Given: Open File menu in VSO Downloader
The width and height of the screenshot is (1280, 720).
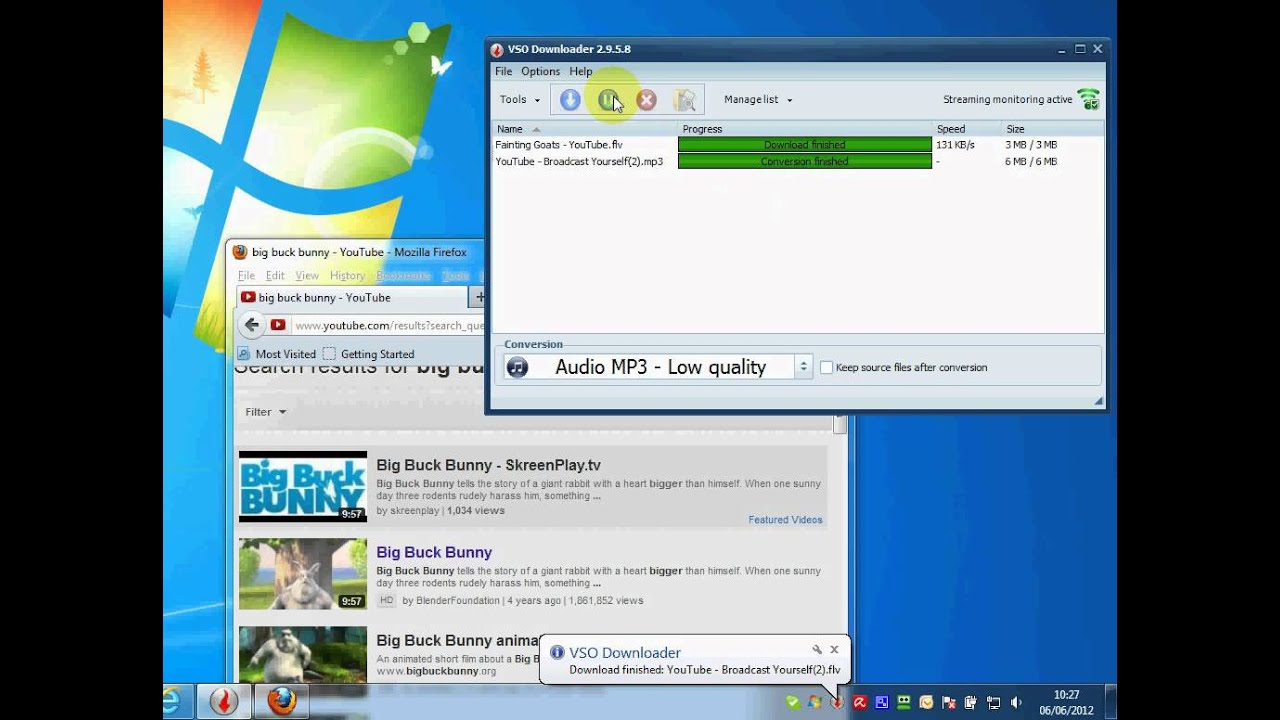Looking at the screenshot, I should click(x=503, y=72).
